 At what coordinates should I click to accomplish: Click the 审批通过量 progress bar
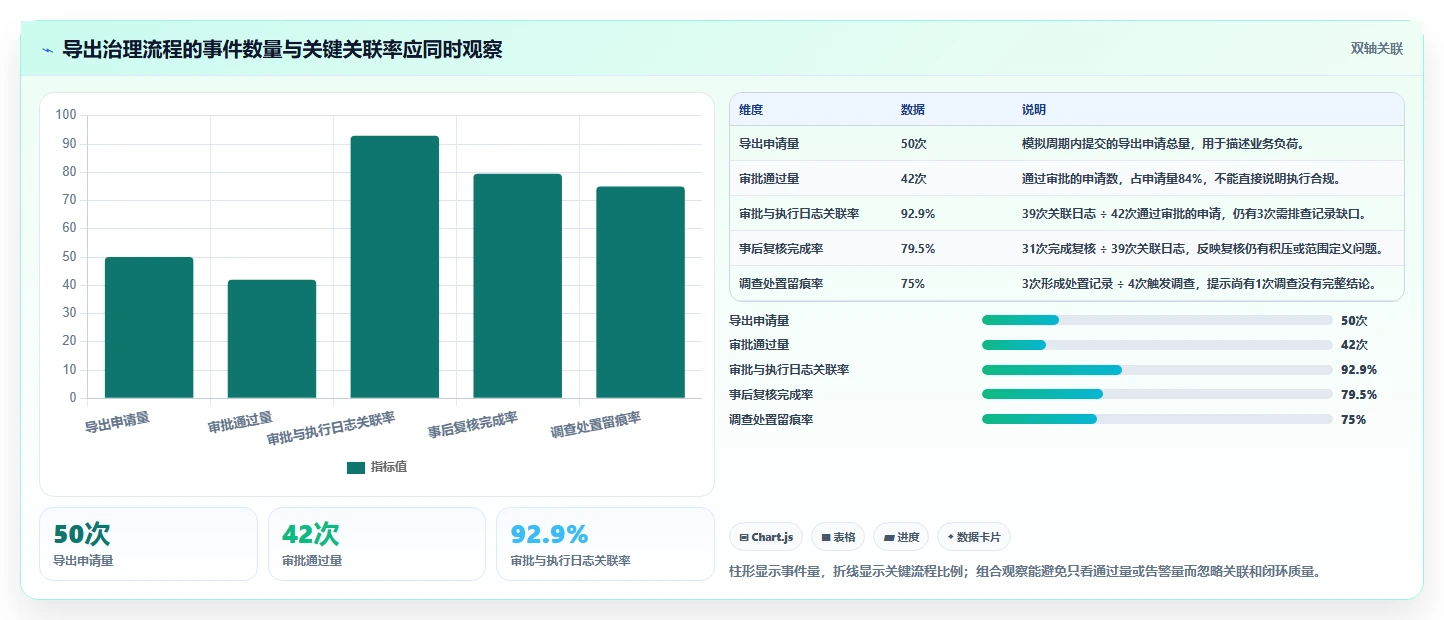tap(1157, 345)
